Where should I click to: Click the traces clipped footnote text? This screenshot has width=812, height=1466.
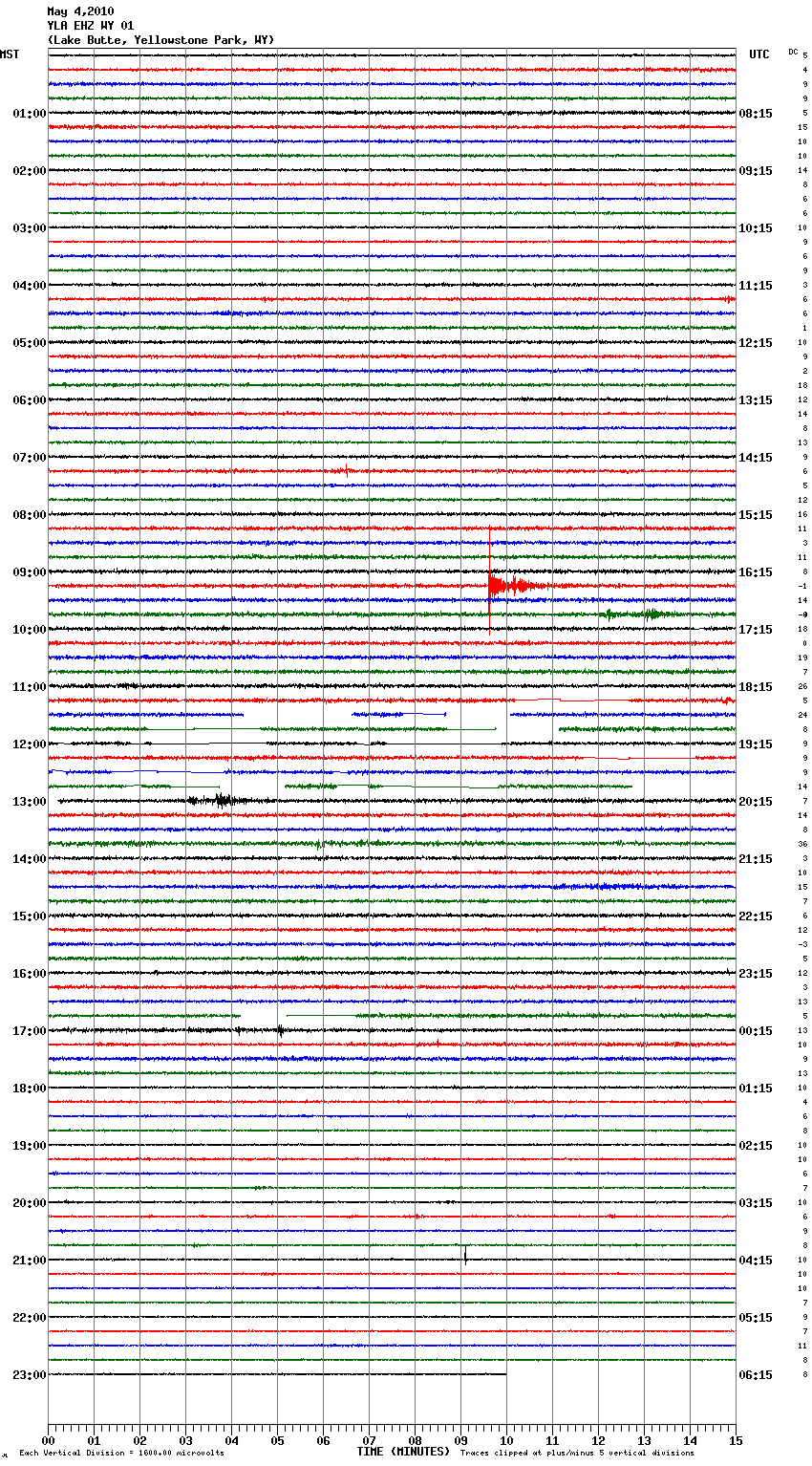coord(577,1453)
